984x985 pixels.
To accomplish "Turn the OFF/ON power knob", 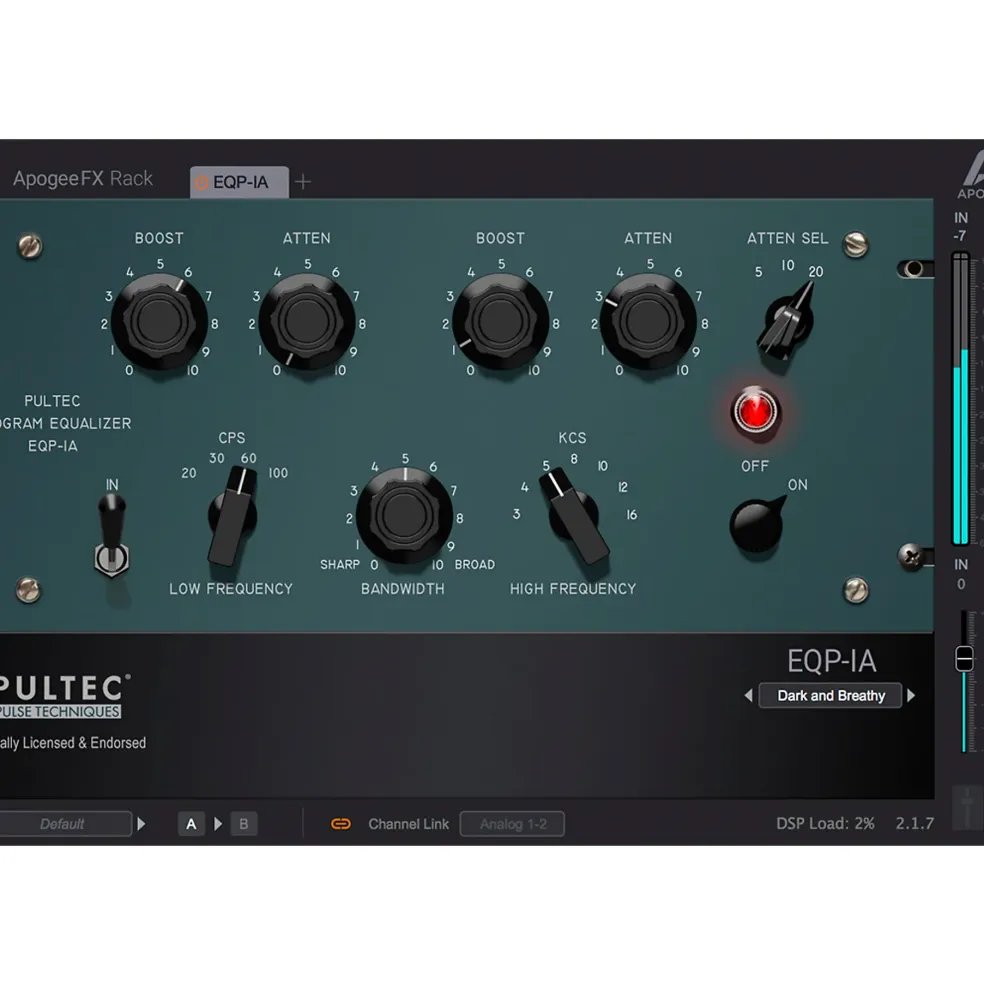I will pyautogui.click(x=757, y=524).
